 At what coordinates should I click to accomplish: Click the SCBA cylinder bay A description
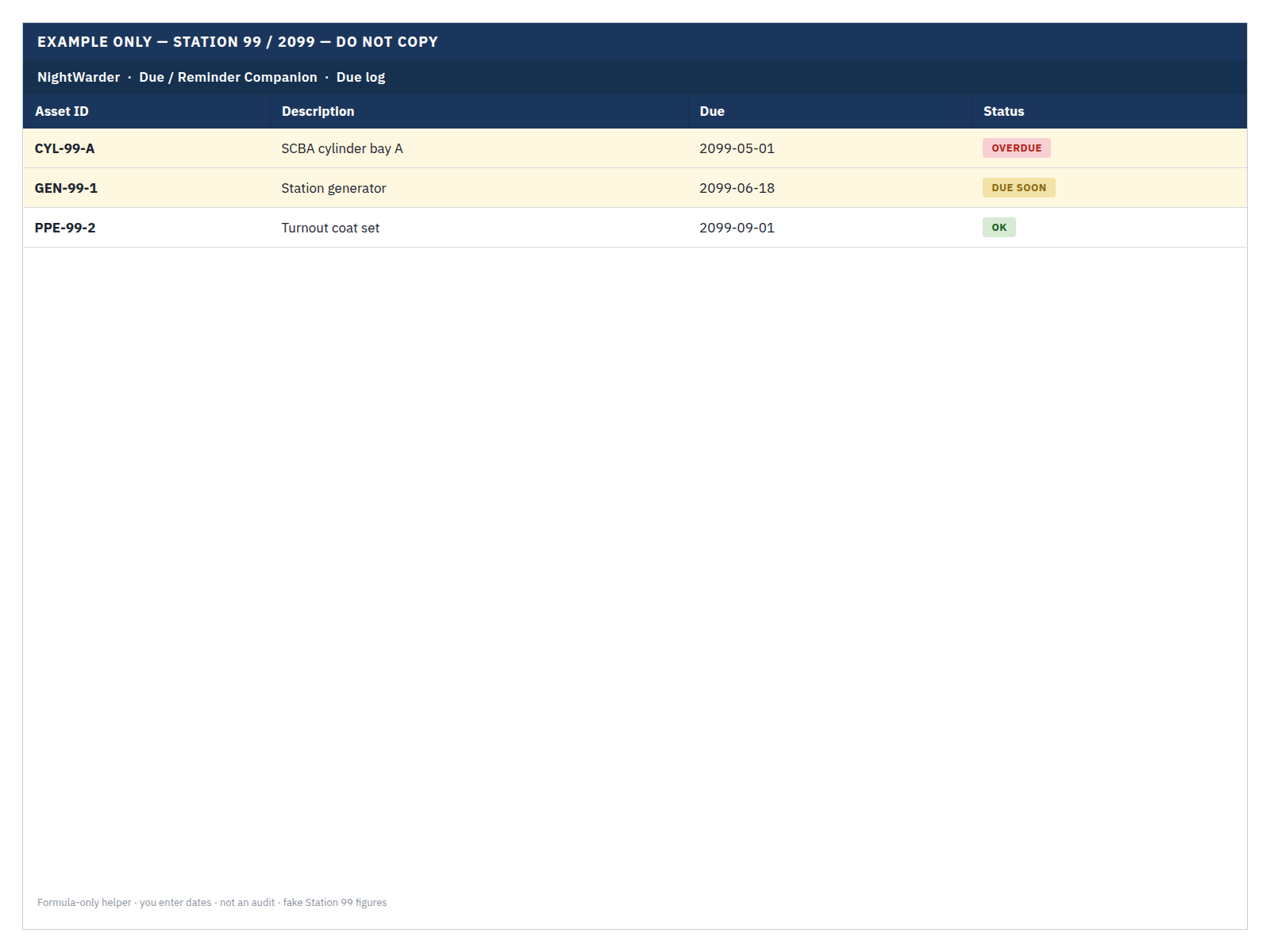pyautogui.click(x=342, y=148)
